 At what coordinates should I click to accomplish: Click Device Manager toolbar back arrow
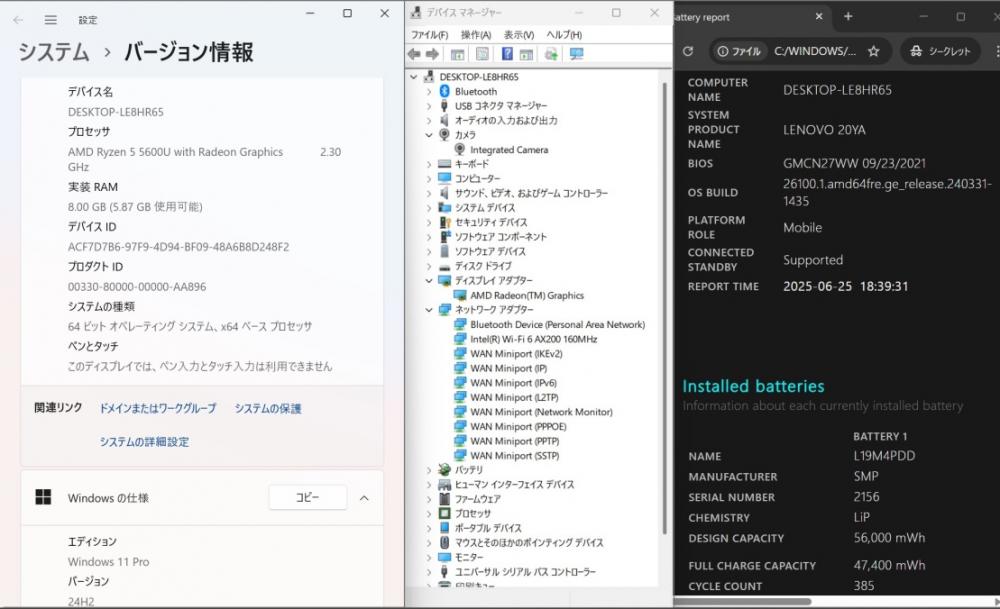click(414, 54)
